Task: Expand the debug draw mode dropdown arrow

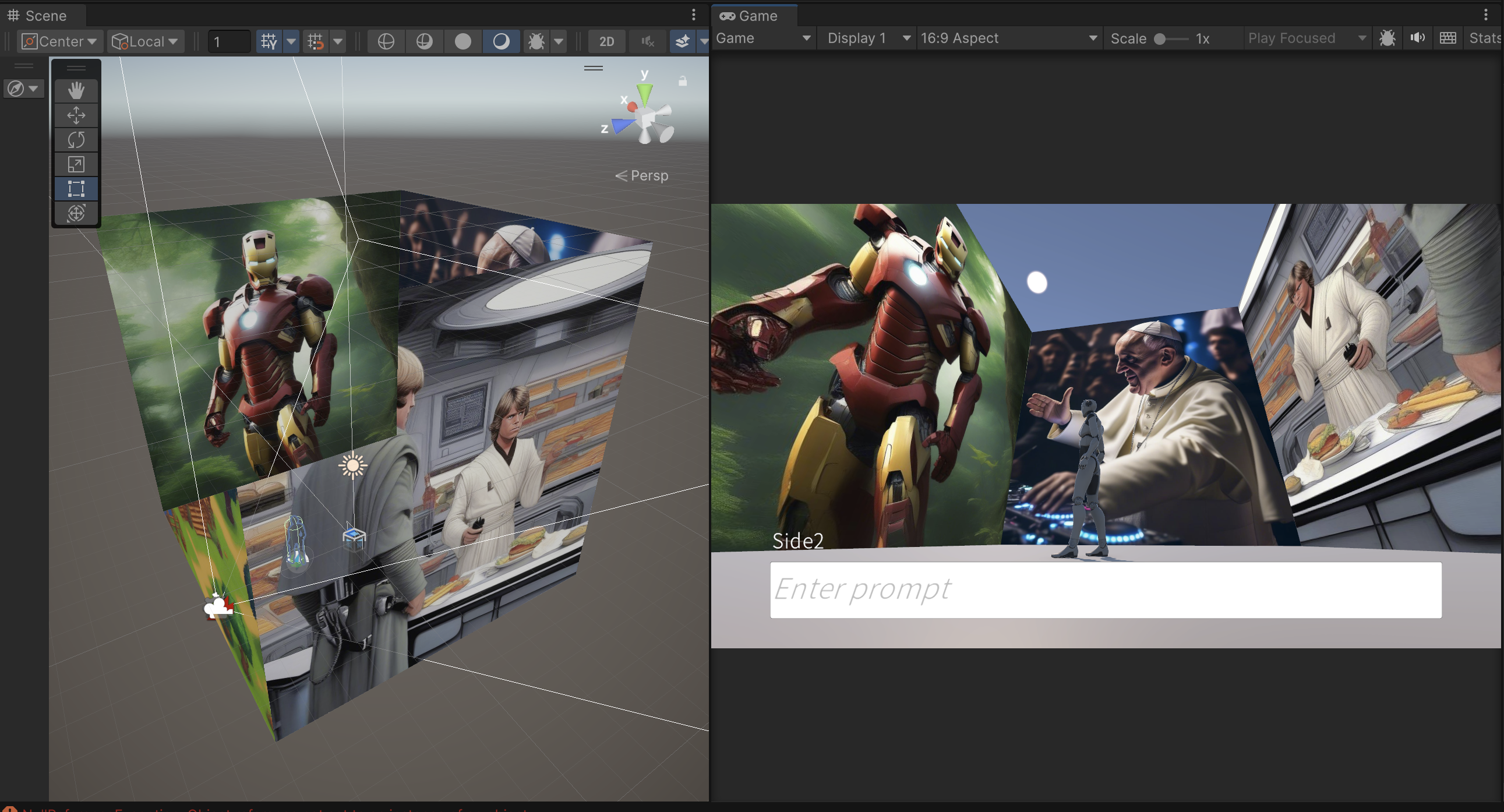Action: pyautogui.click(x=559, y=41)
